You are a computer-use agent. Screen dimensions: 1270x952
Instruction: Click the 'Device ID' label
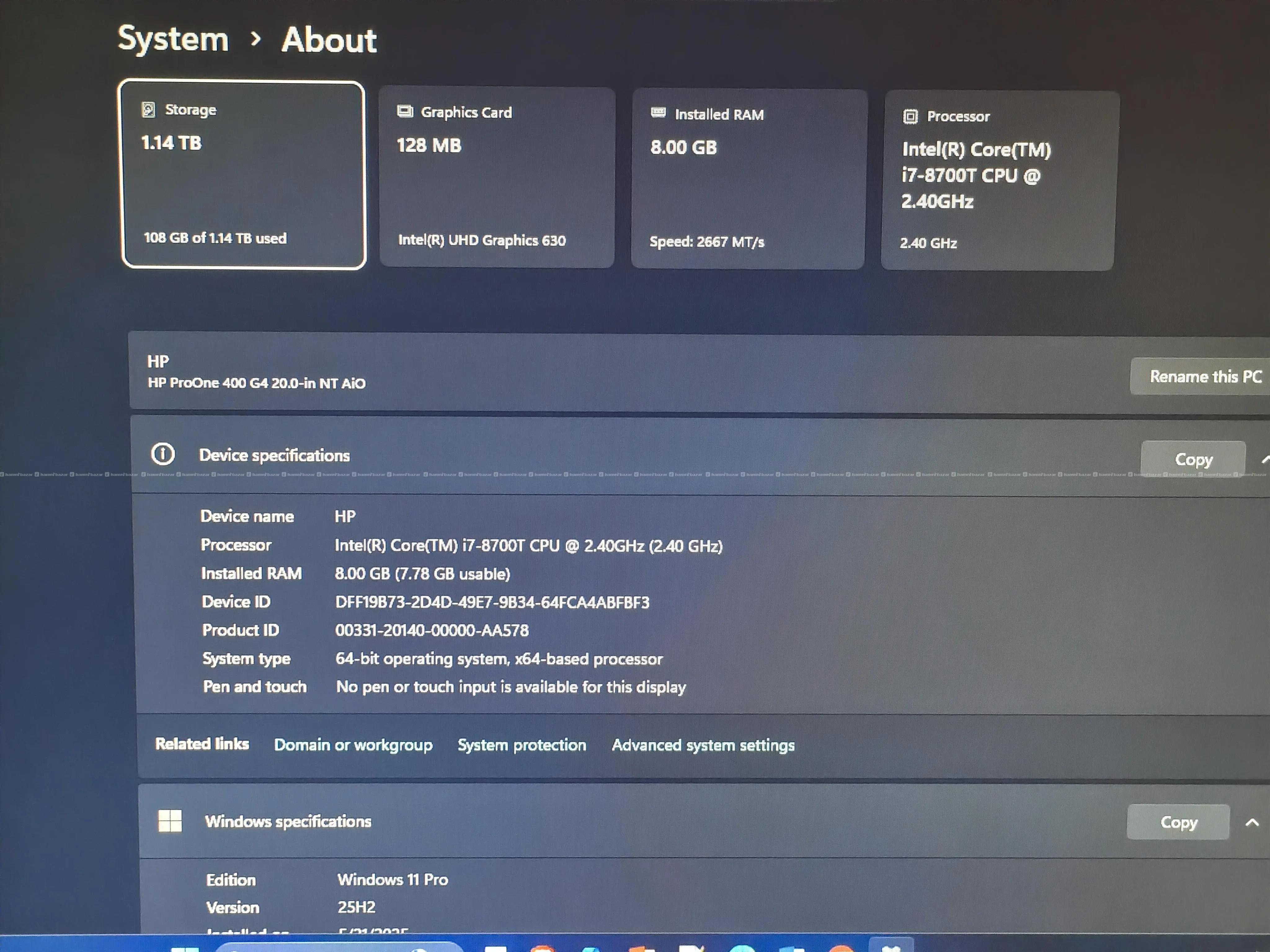click(236, 602)
